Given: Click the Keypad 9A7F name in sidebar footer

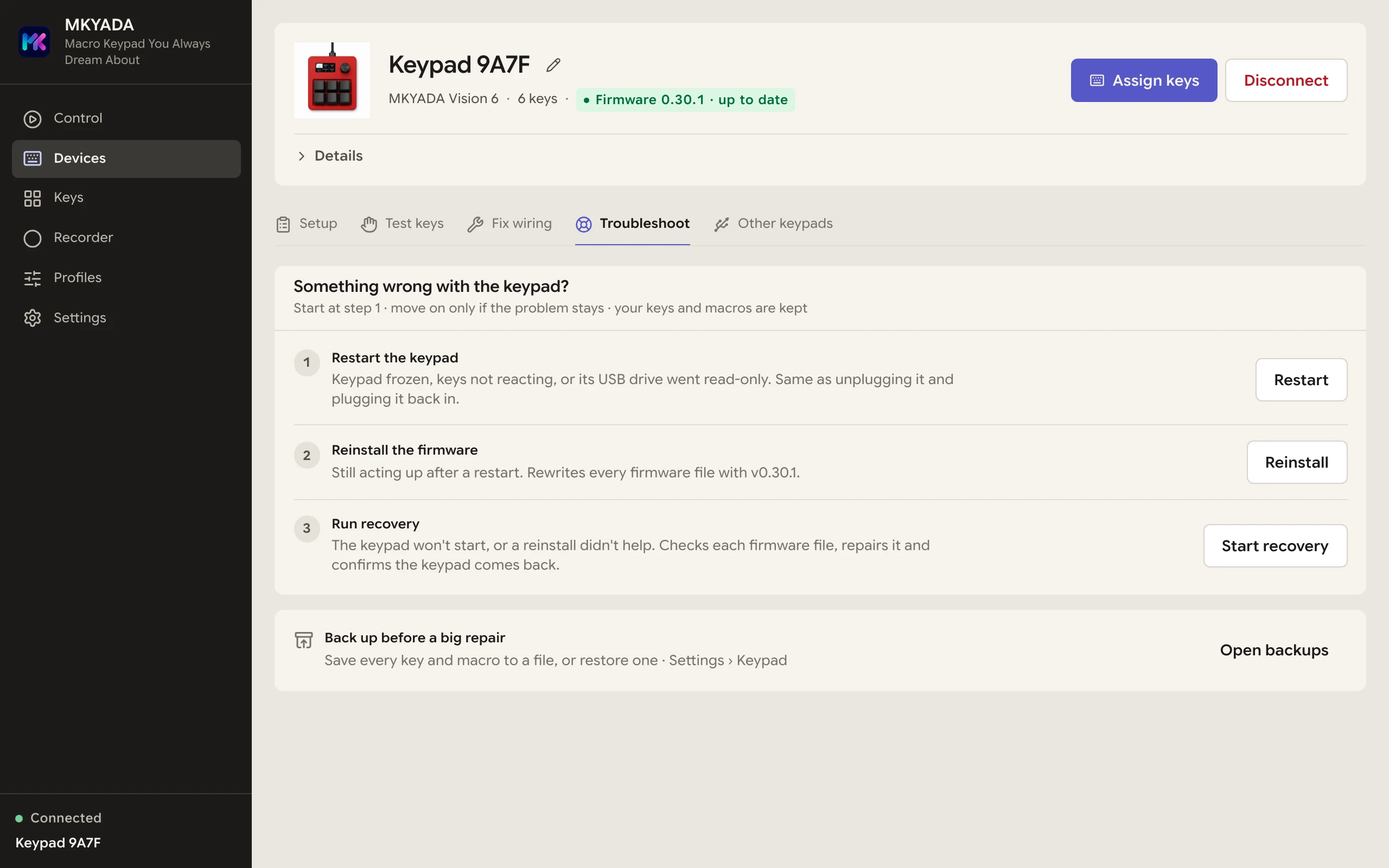Looking at the screenshot, I should click(58, 842).
